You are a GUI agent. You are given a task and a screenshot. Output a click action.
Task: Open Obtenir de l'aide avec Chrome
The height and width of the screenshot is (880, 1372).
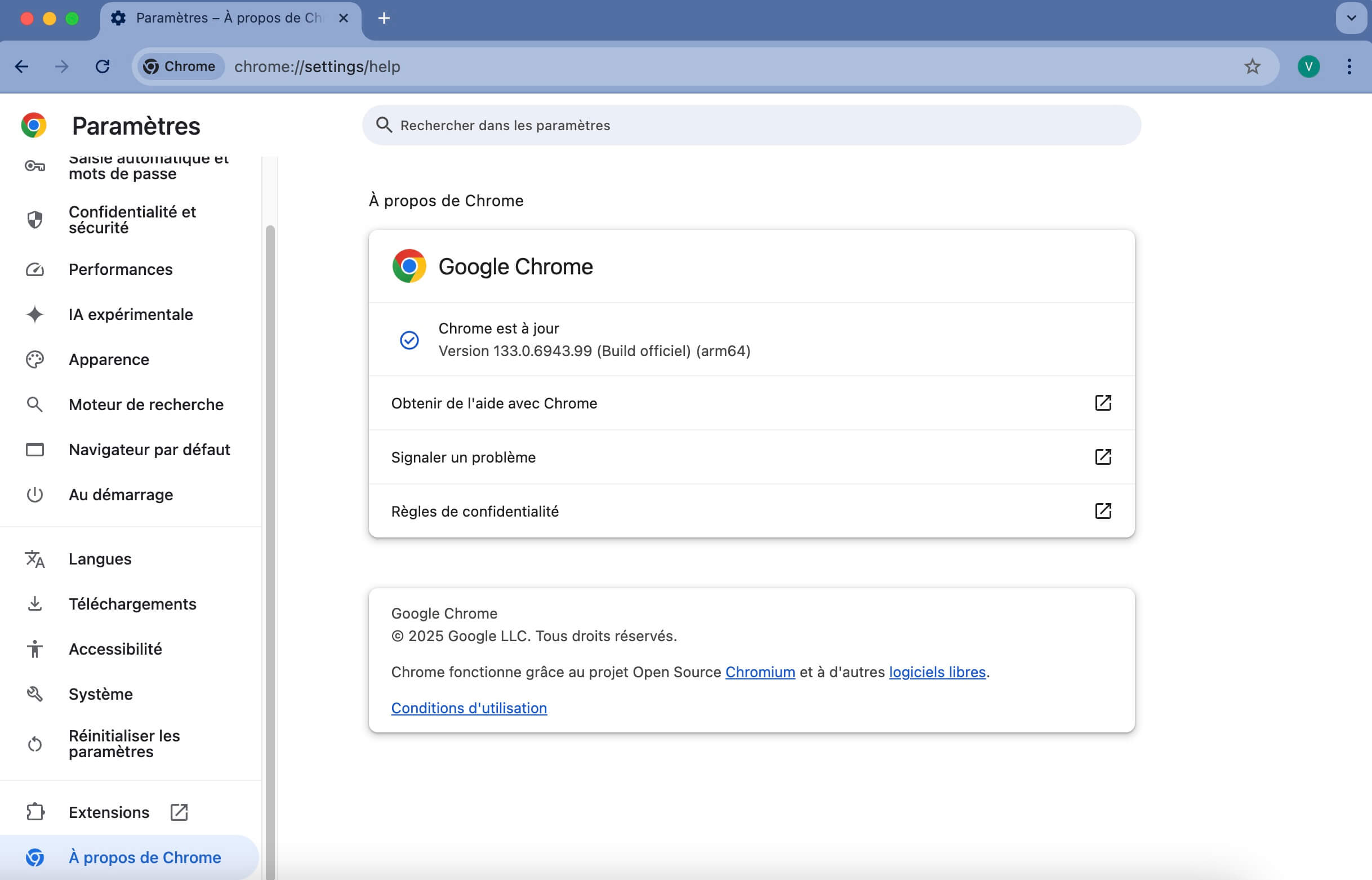click(752, 403)
